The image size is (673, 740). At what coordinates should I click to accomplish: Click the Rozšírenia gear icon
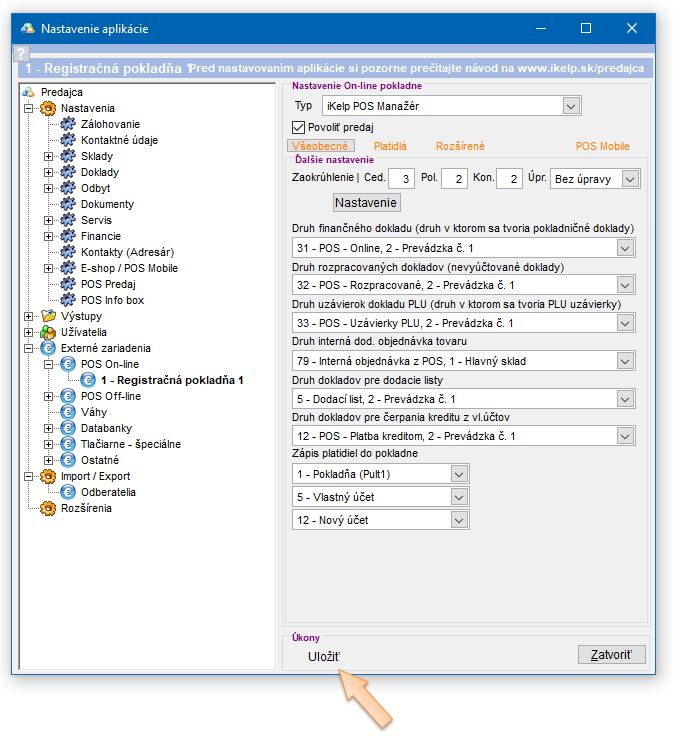click(x=48, y=508)
